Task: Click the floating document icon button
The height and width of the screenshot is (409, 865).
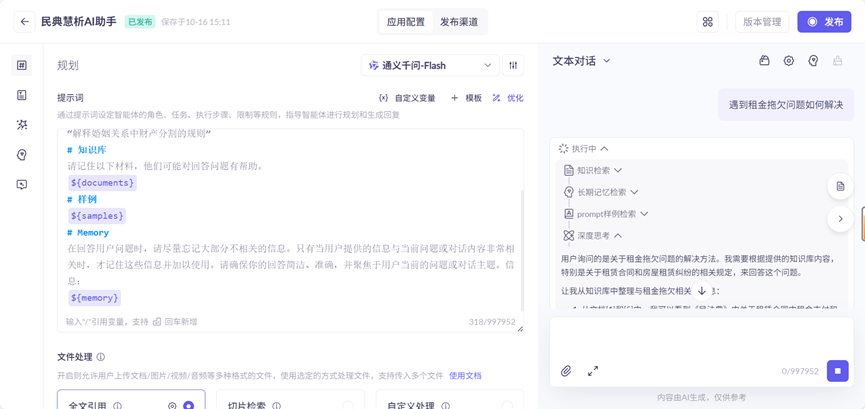Action: [x=840, y=186]
